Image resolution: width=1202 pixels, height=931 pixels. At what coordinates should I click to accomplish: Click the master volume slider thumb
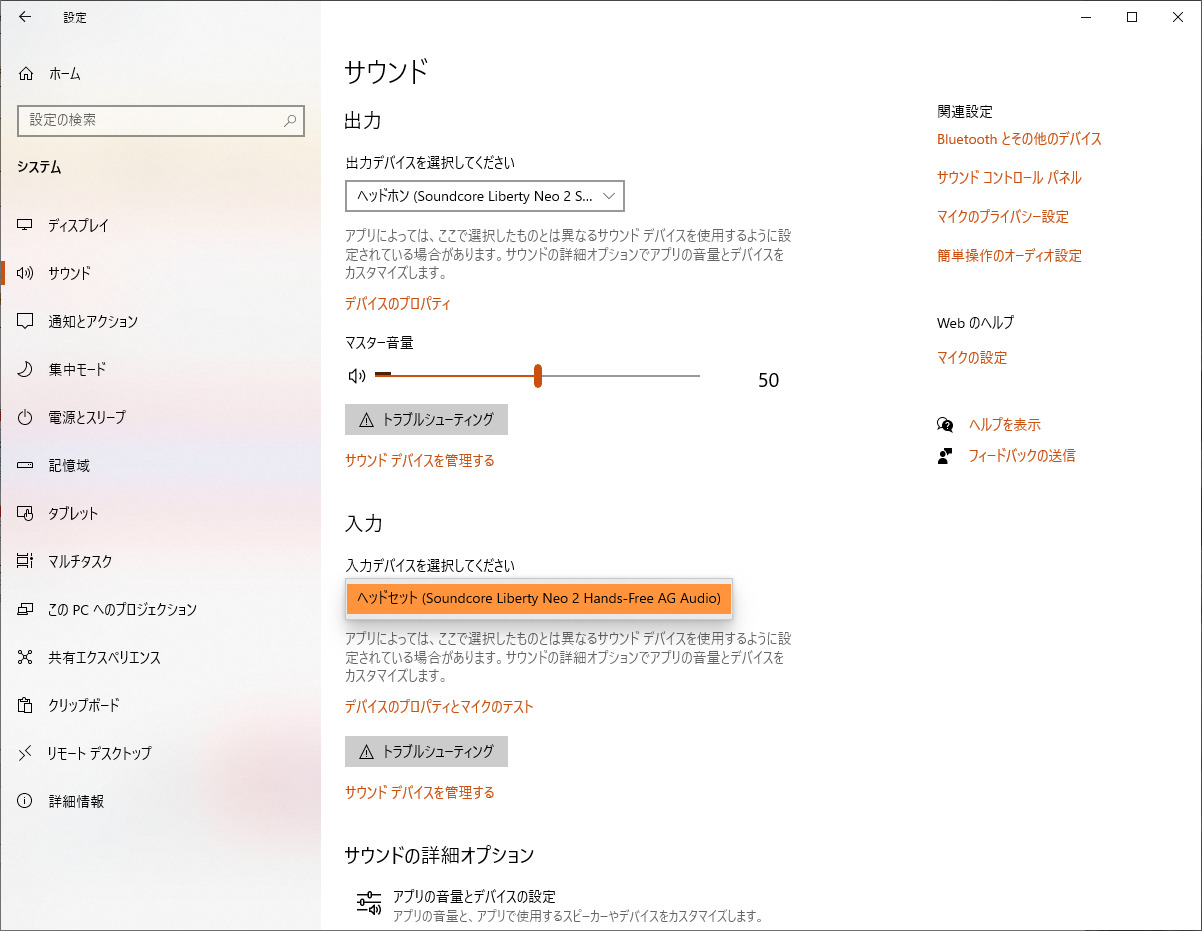(x=538, y=376)
